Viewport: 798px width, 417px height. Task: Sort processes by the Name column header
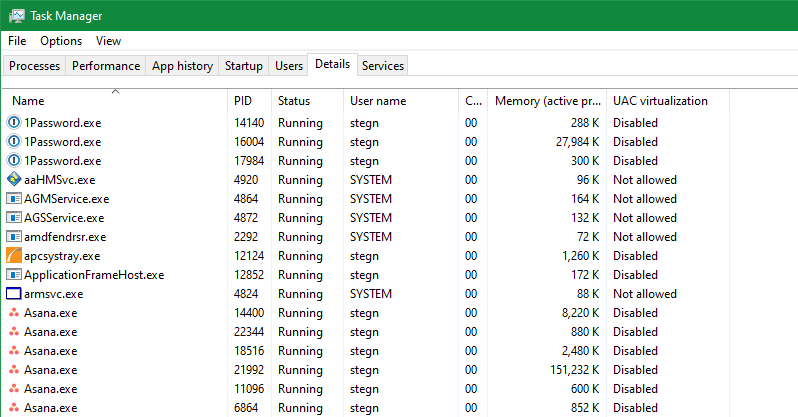(28, 101)
